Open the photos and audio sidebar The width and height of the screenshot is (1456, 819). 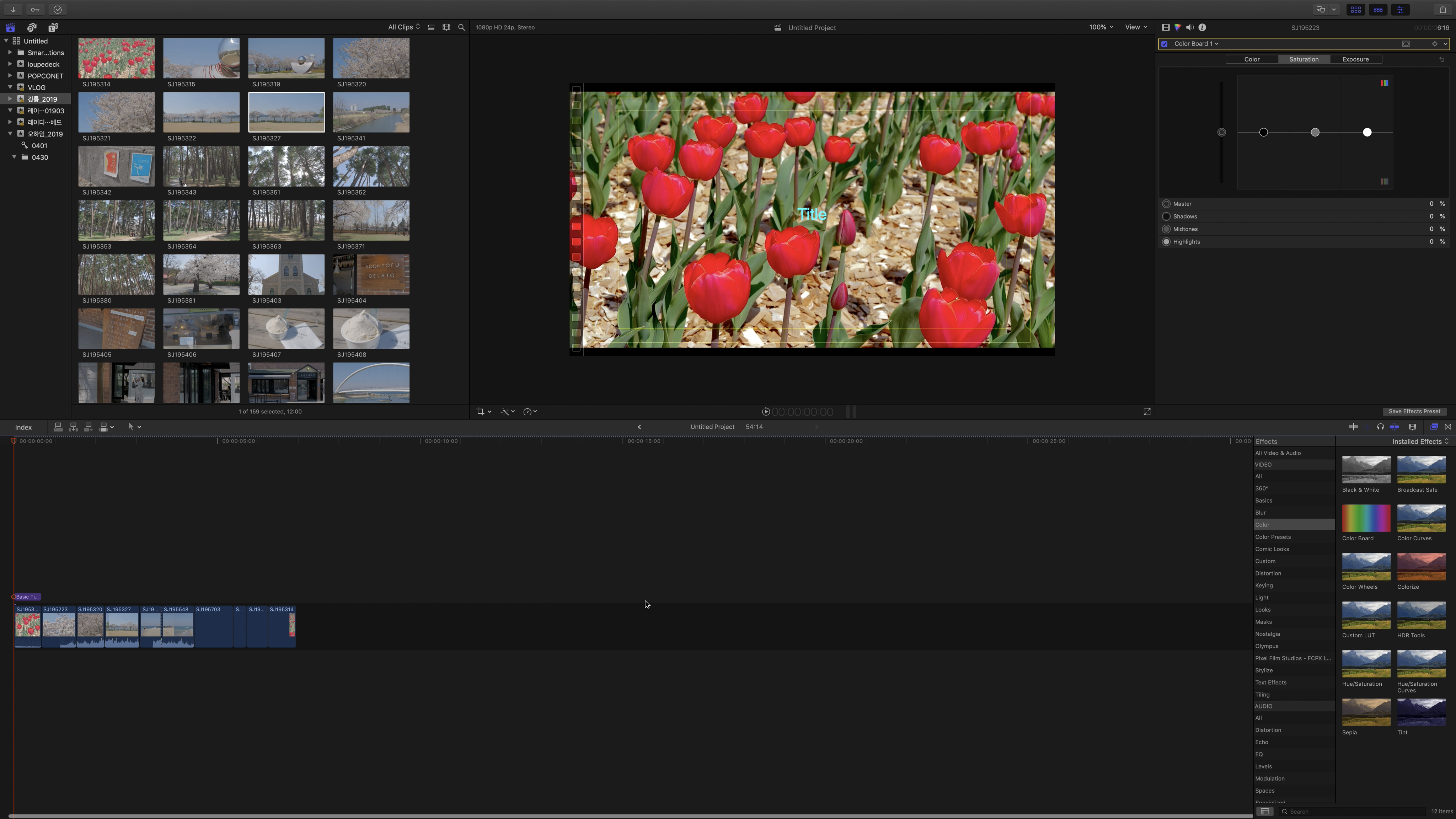[x=32, y=27]
